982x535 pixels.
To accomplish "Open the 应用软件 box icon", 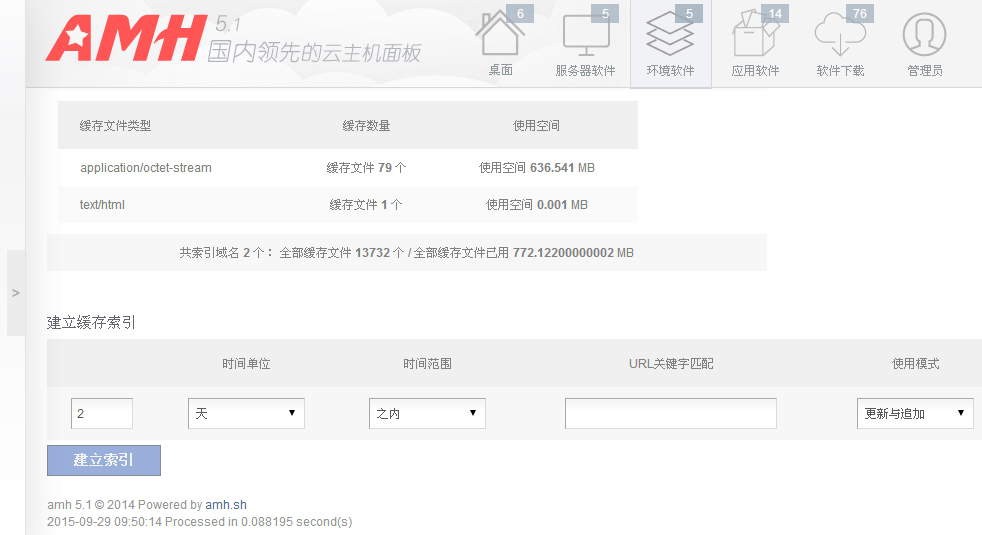I will pyautogui.click(x=755, y=36).
